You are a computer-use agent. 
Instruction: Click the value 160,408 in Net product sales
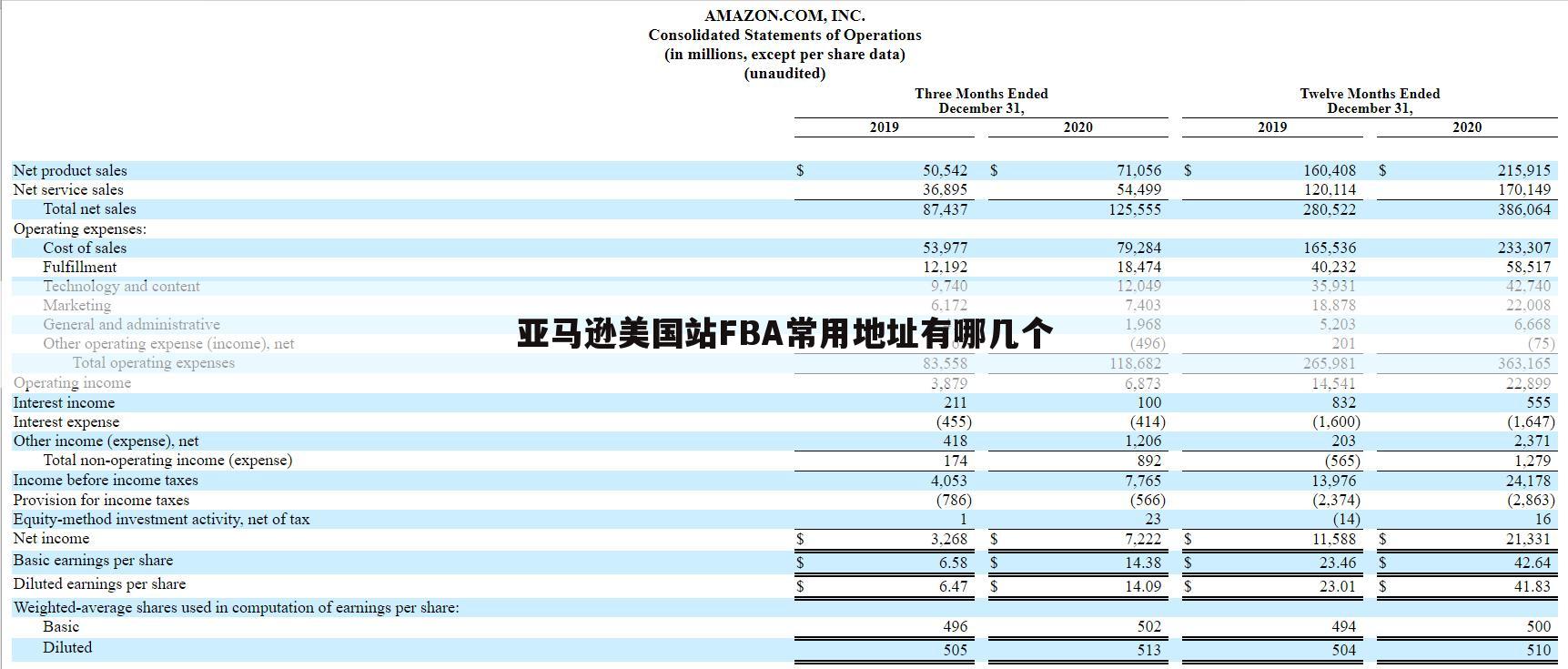click(x=1330, y=171)
